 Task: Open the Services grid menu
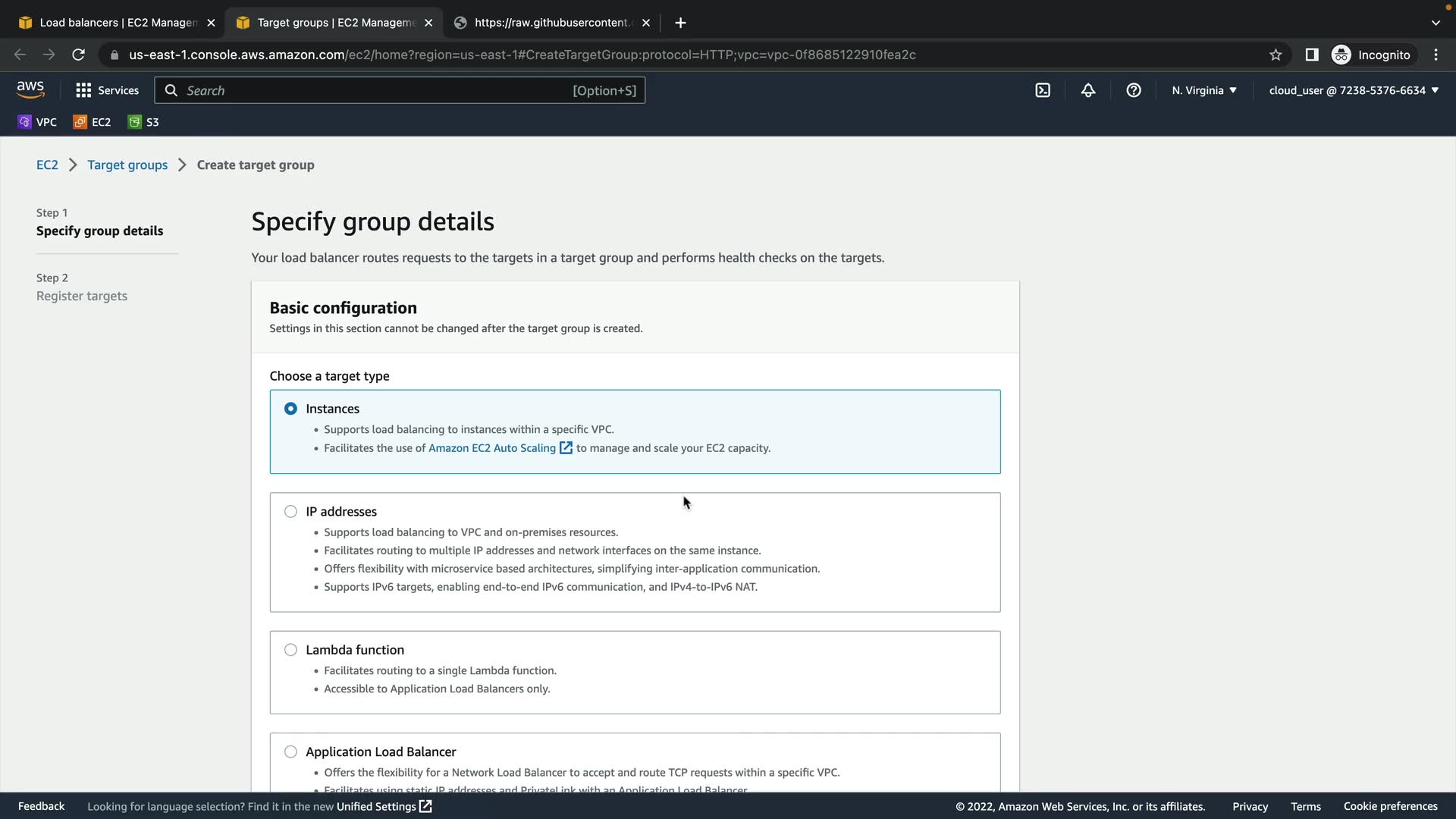107,90
